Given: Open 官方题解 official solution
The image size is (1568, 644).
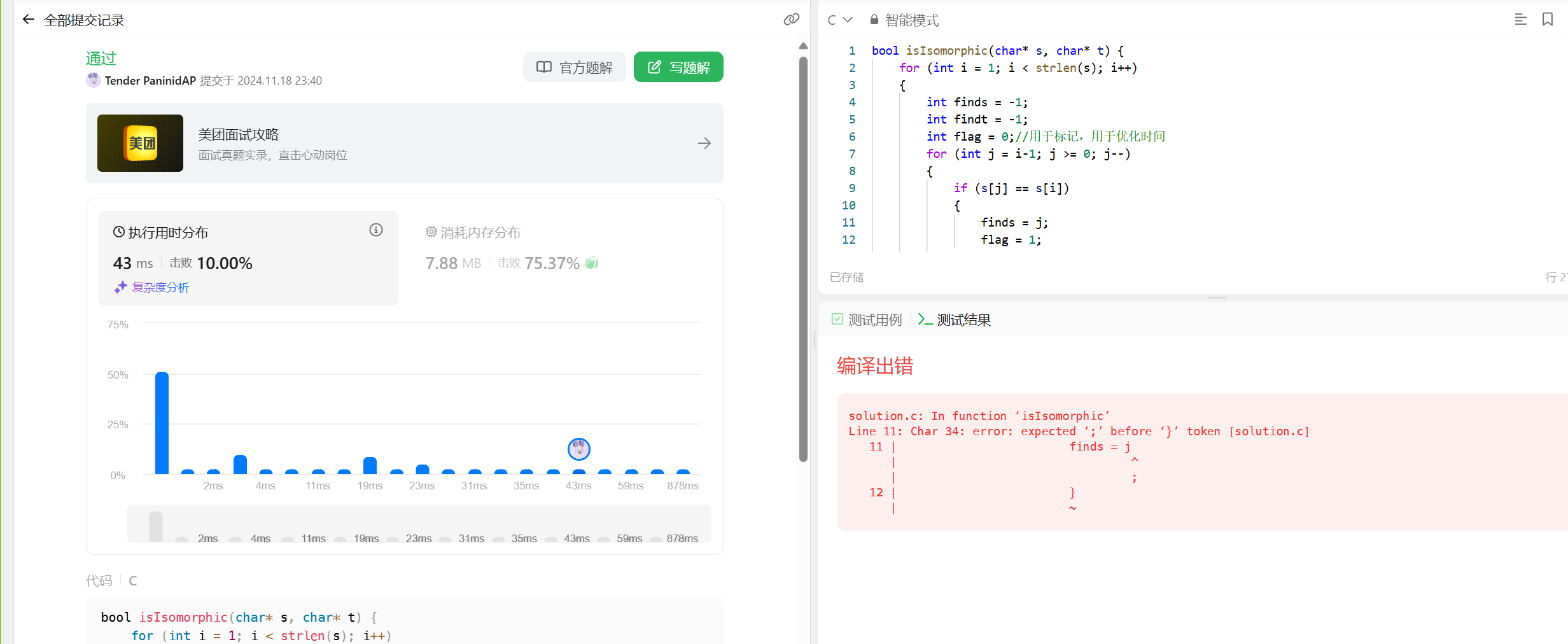Looking at the screenshot, I should 574,67.
